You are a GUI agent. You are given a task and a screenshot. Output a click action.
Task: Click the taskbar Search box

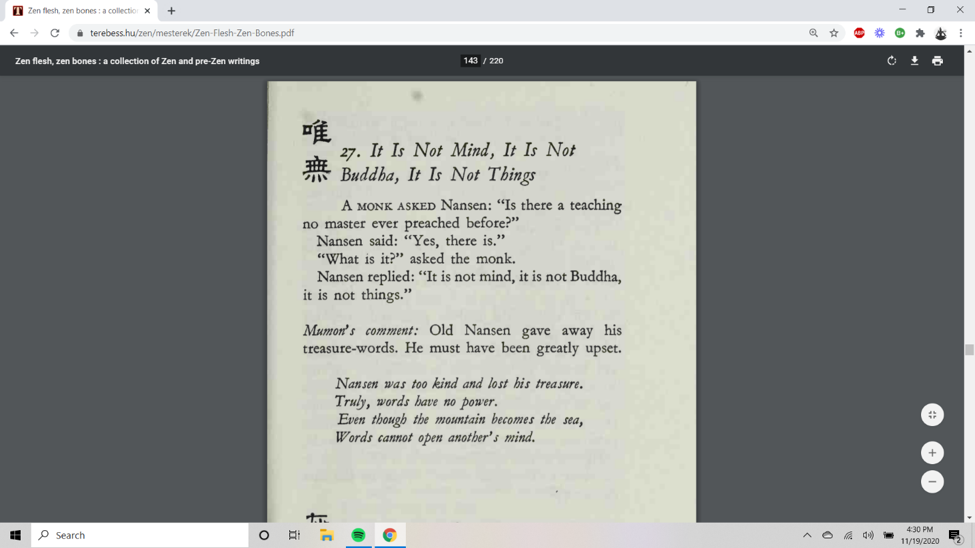[140, 535]
